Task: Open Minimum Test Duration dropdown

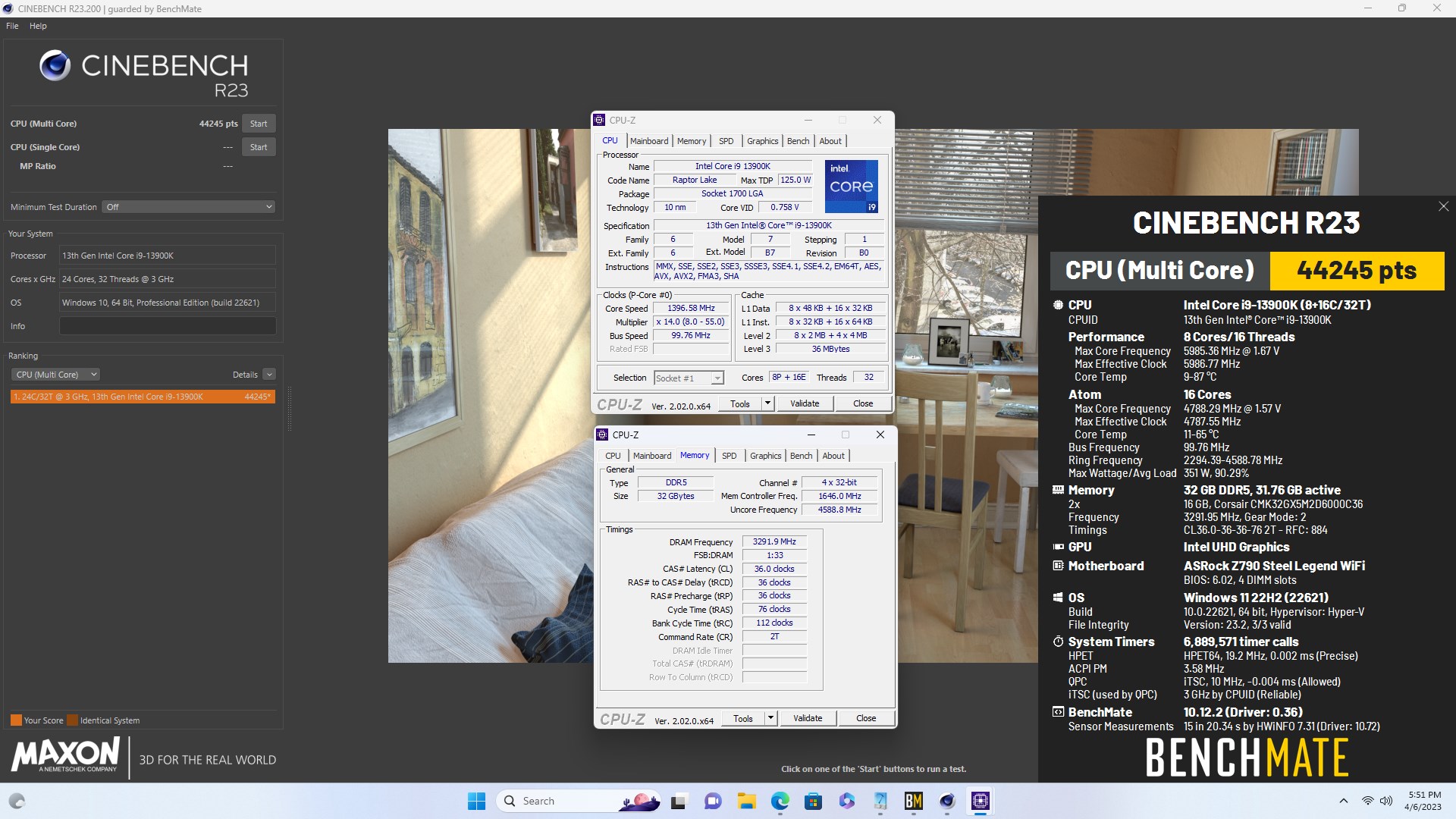Action: 188,207
